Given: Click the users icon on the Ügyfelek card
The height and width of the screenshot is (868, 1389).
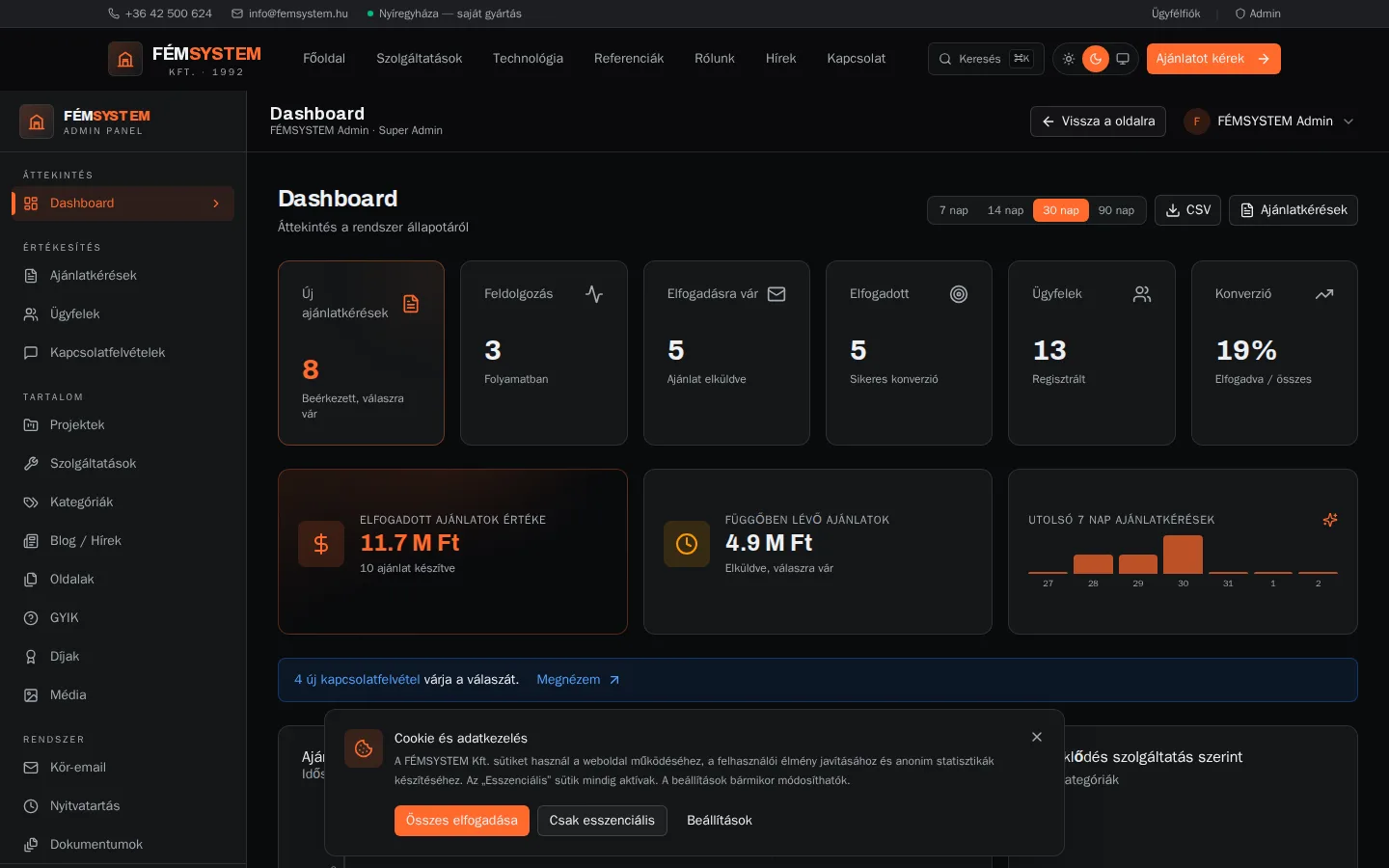Looking at the screenshot, I should pos(1142,294).
